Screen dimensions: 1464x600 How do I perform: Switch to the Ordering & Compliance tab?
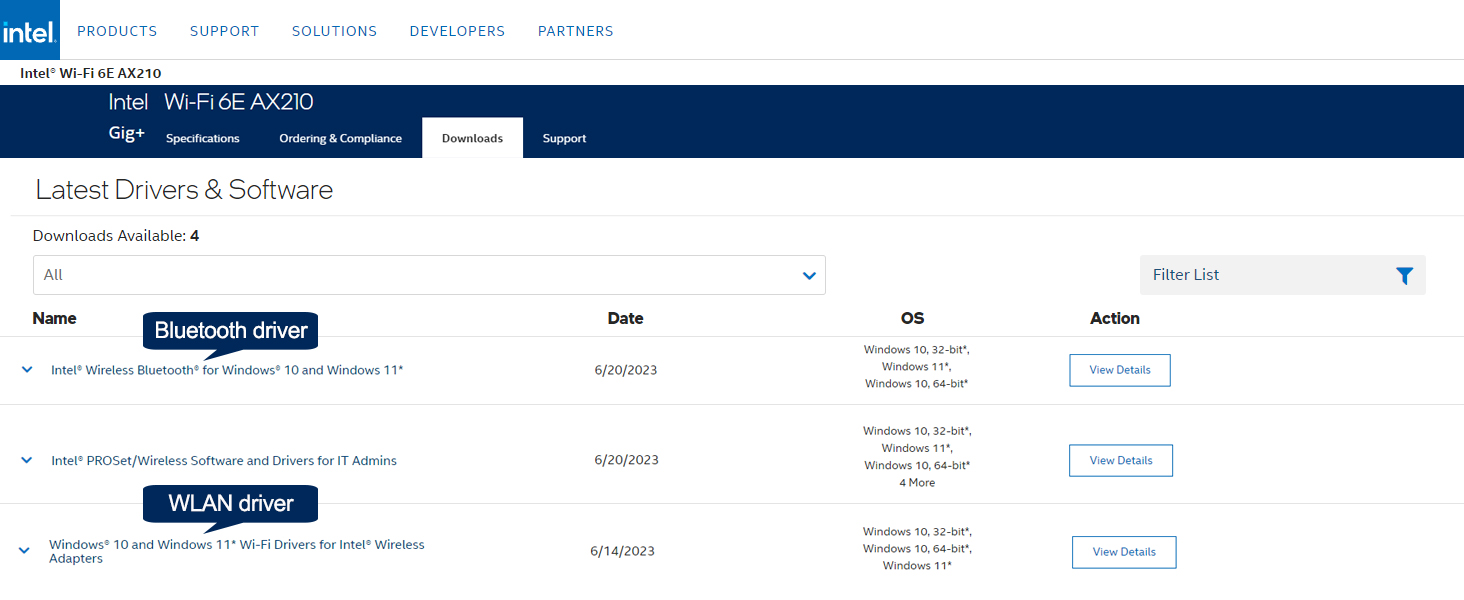[340, 139]
